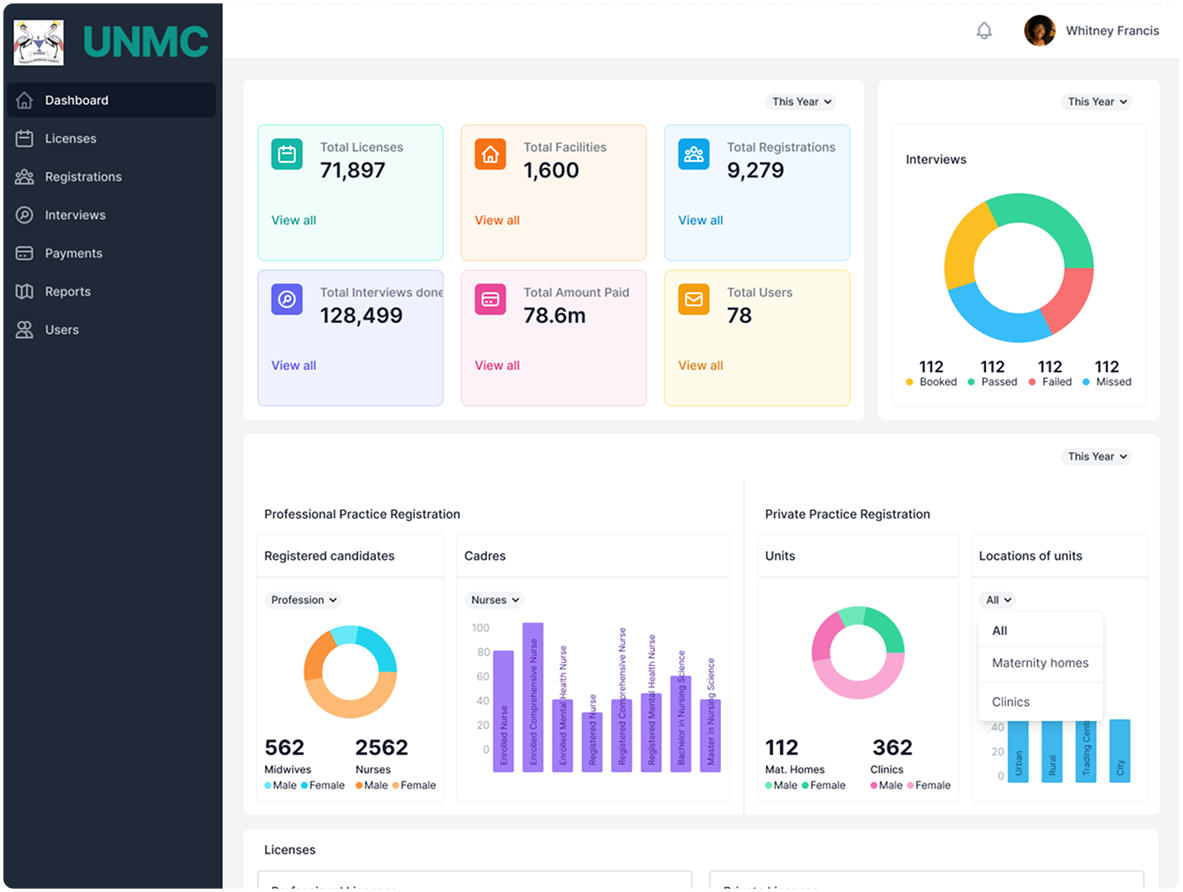Expand the This Year dropdown above Interviews

coord(1097,102)
